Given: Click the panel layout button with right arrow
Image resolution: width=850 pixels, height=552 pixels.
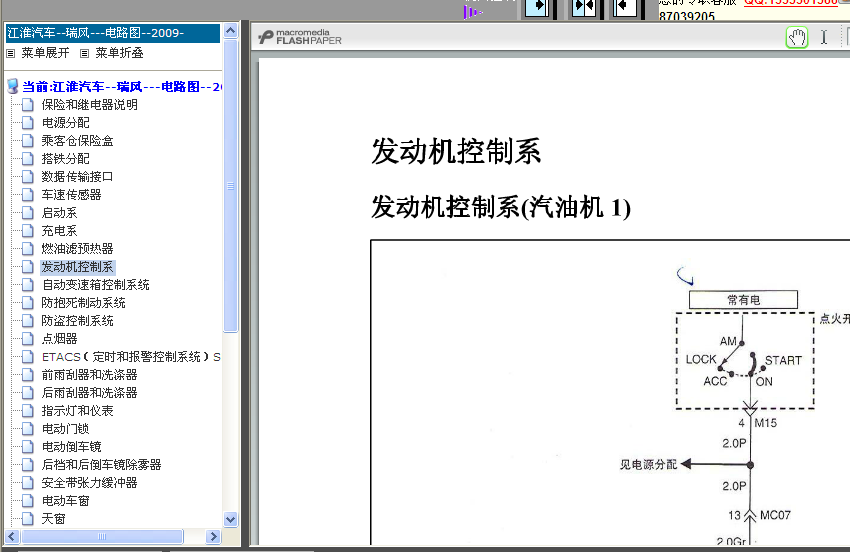Looking at the screenshot, I should click(x=537, y=8).
